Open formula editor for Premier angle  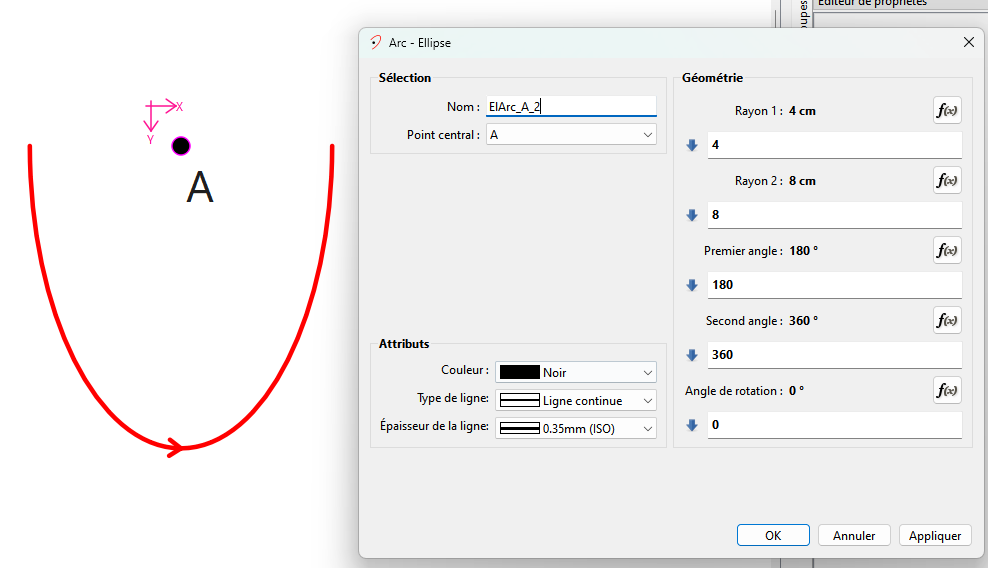point(947,251)
